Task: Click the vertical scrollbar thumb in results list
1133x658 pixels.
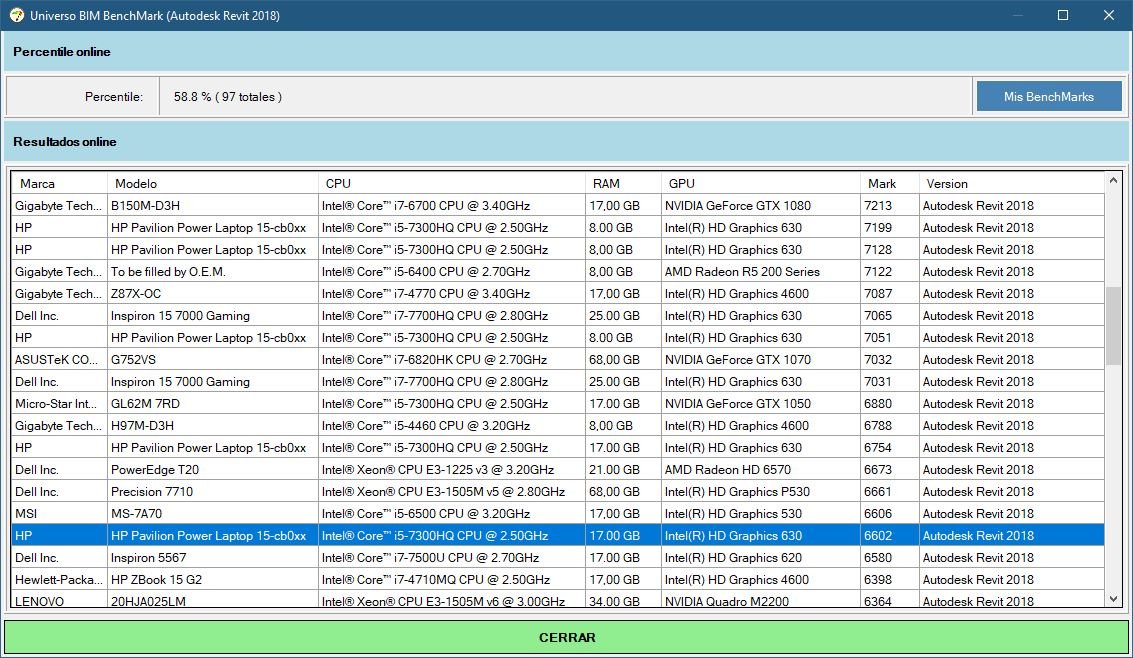Action: (x=1113, y=326)
